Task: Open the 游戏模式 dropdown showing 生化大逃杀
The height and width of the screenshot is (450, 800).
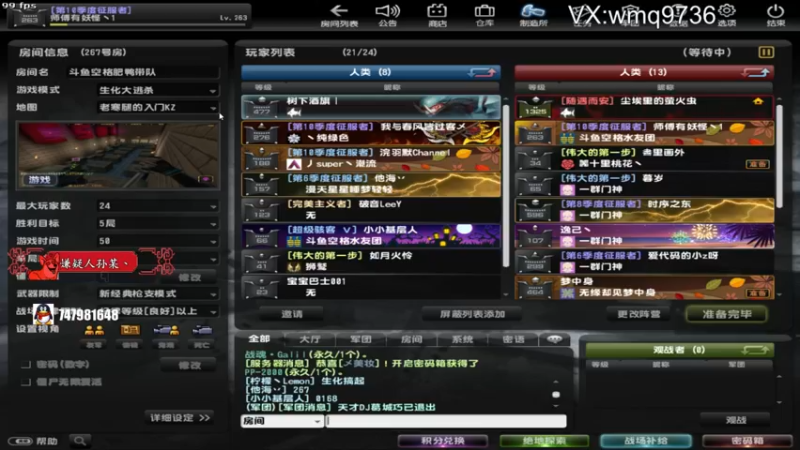Action: [x=158, y=90]
